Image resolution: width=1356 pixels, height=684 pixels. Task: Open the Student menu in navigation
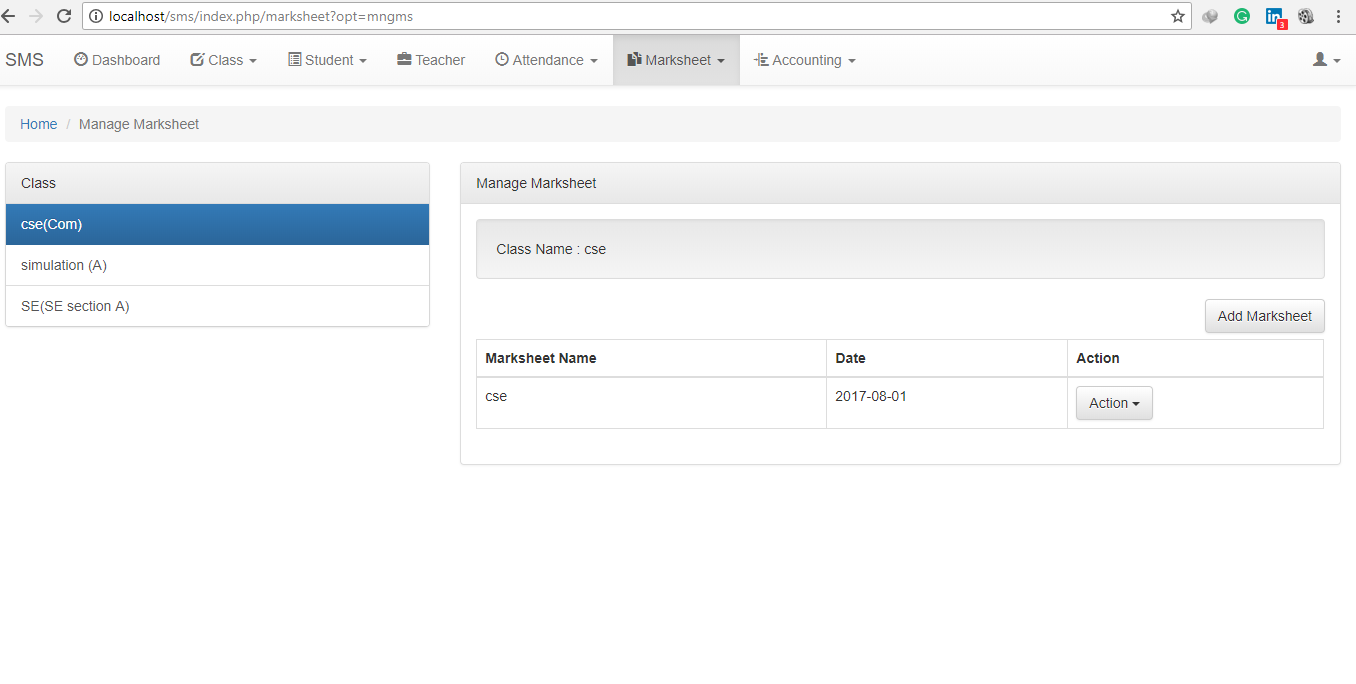tap(327, 60)
